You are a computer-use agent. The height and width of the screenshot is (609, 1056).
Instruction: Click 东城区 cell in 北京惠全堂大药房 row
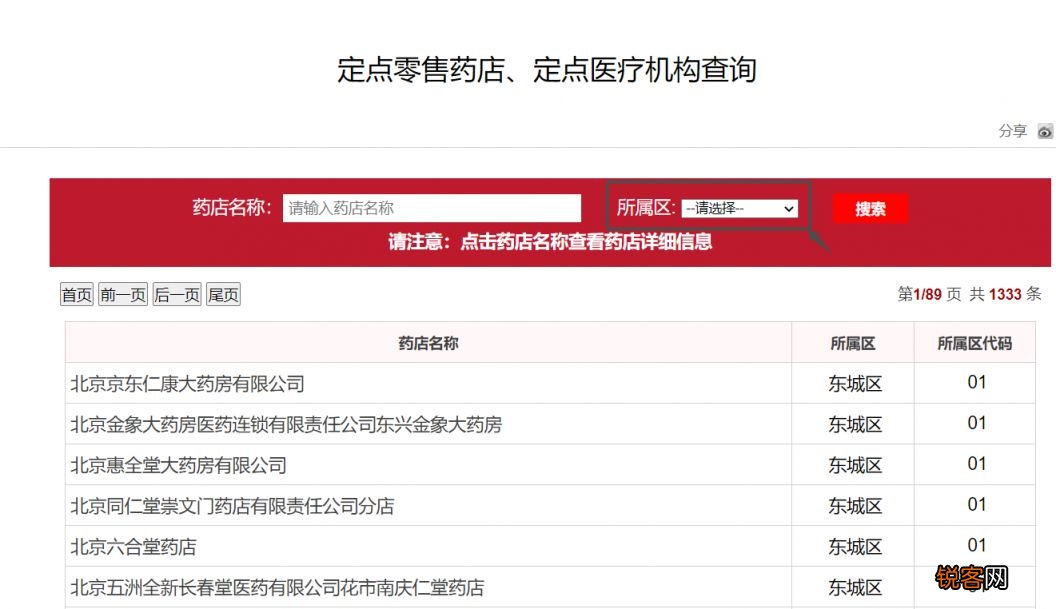tap(855, 466)
